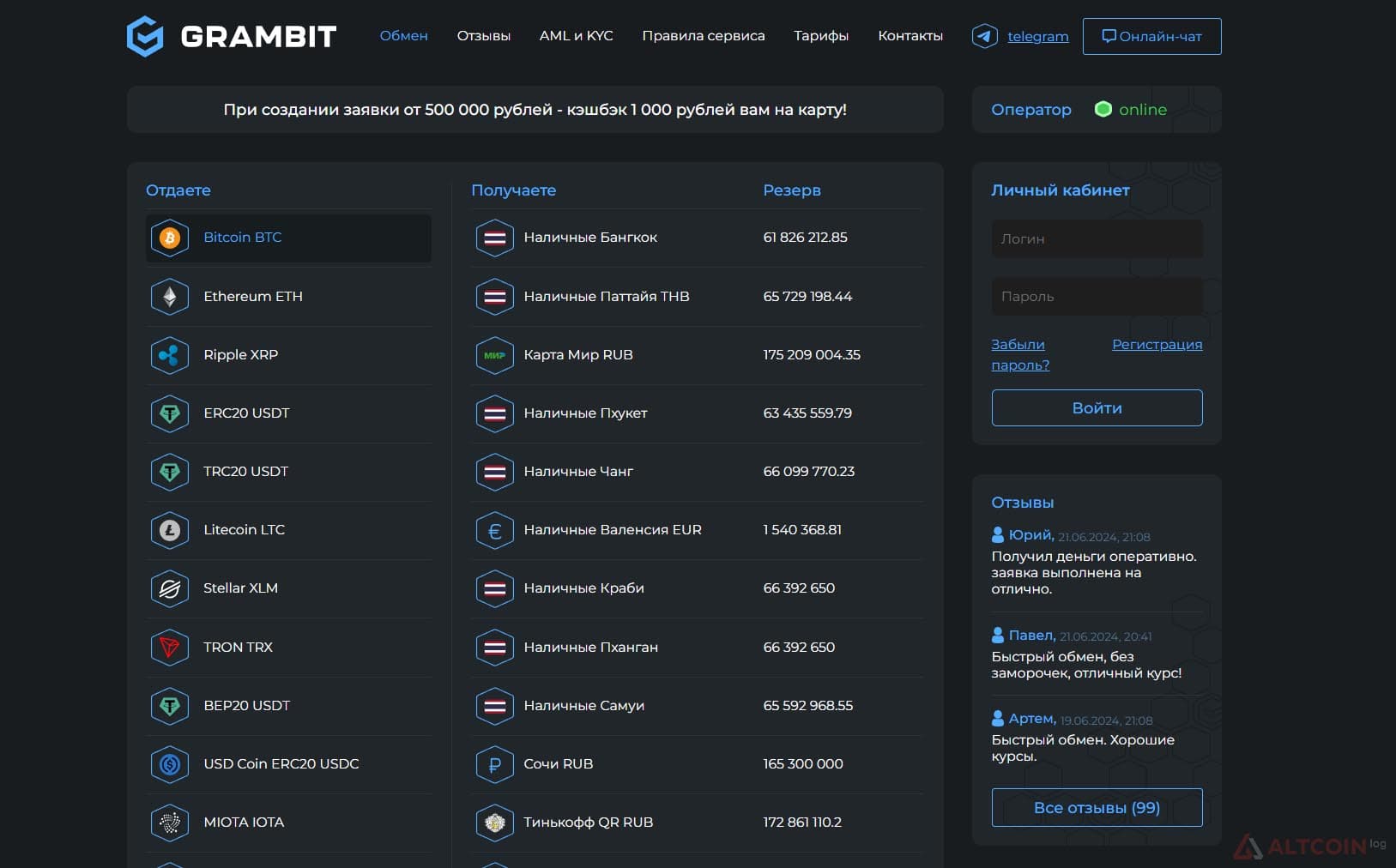Image resolution: width=1396 pixels, height=868 pixels.
Task: Click the green online status indicator
Action: [x=1103, y=109]
